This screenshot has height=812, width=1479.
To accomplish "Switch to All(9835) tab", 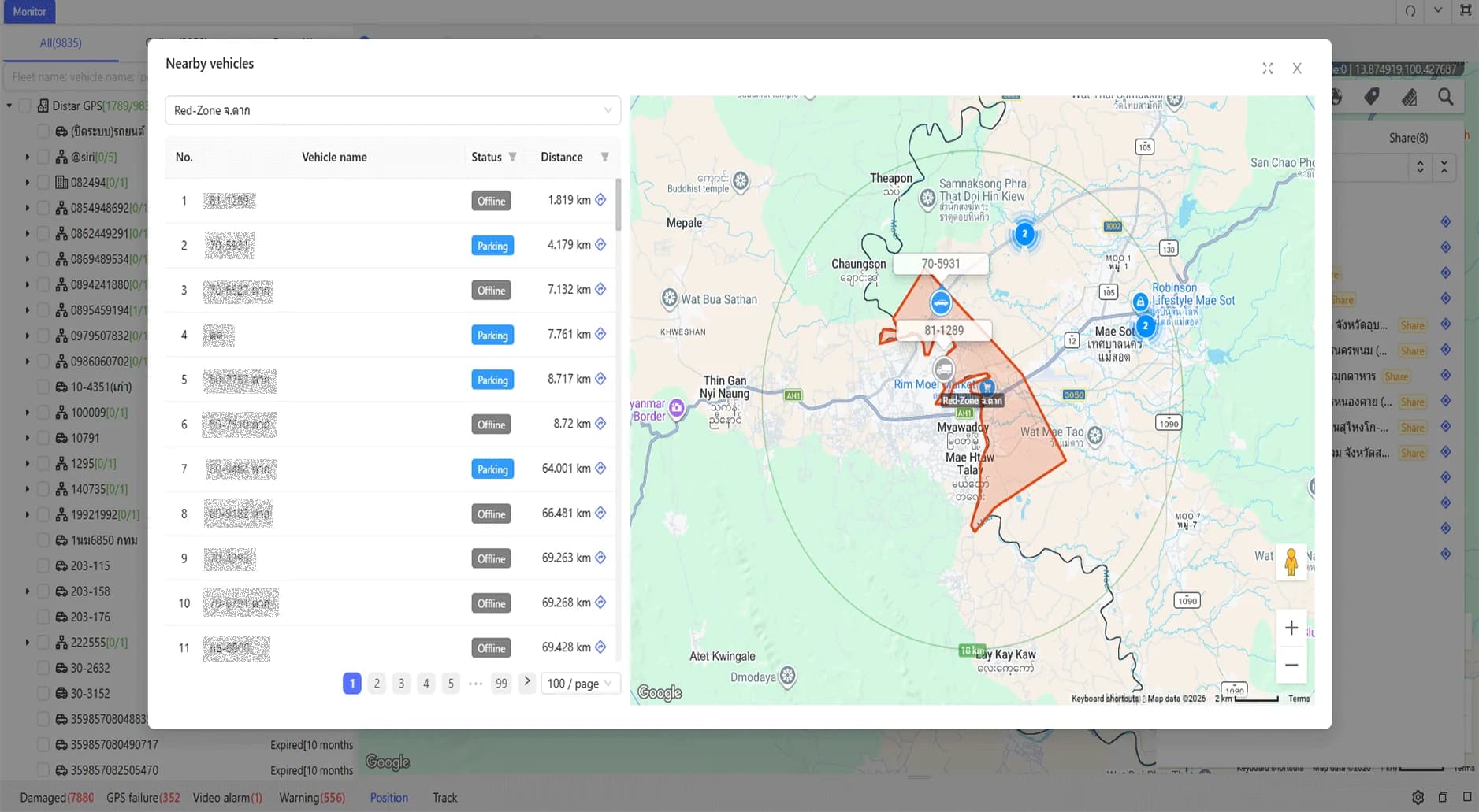I will [61, 43].
